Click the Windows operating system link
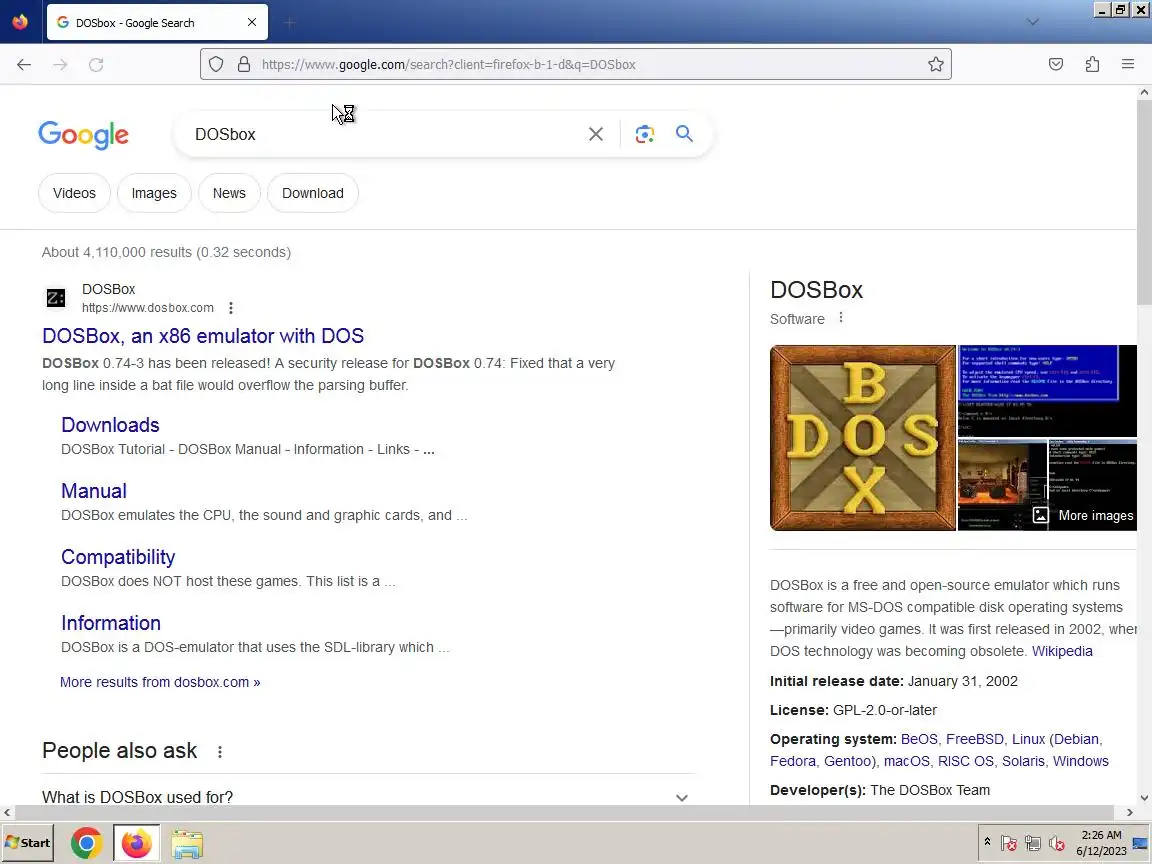 coord(1080,761)
